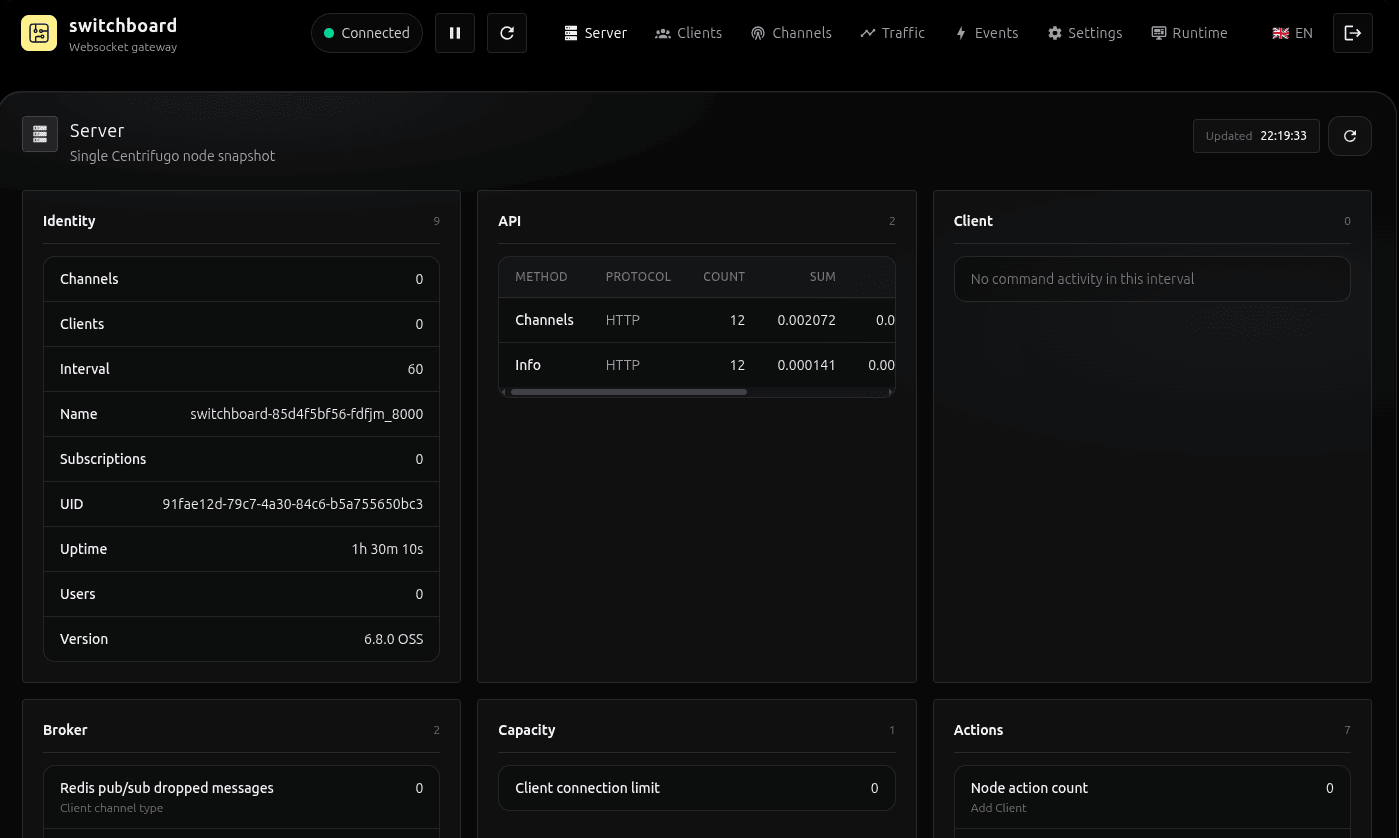This screenshot has width=1399, height=838.
Task: Pause live updates with the pause button
Action: click(x=455, y=33)
